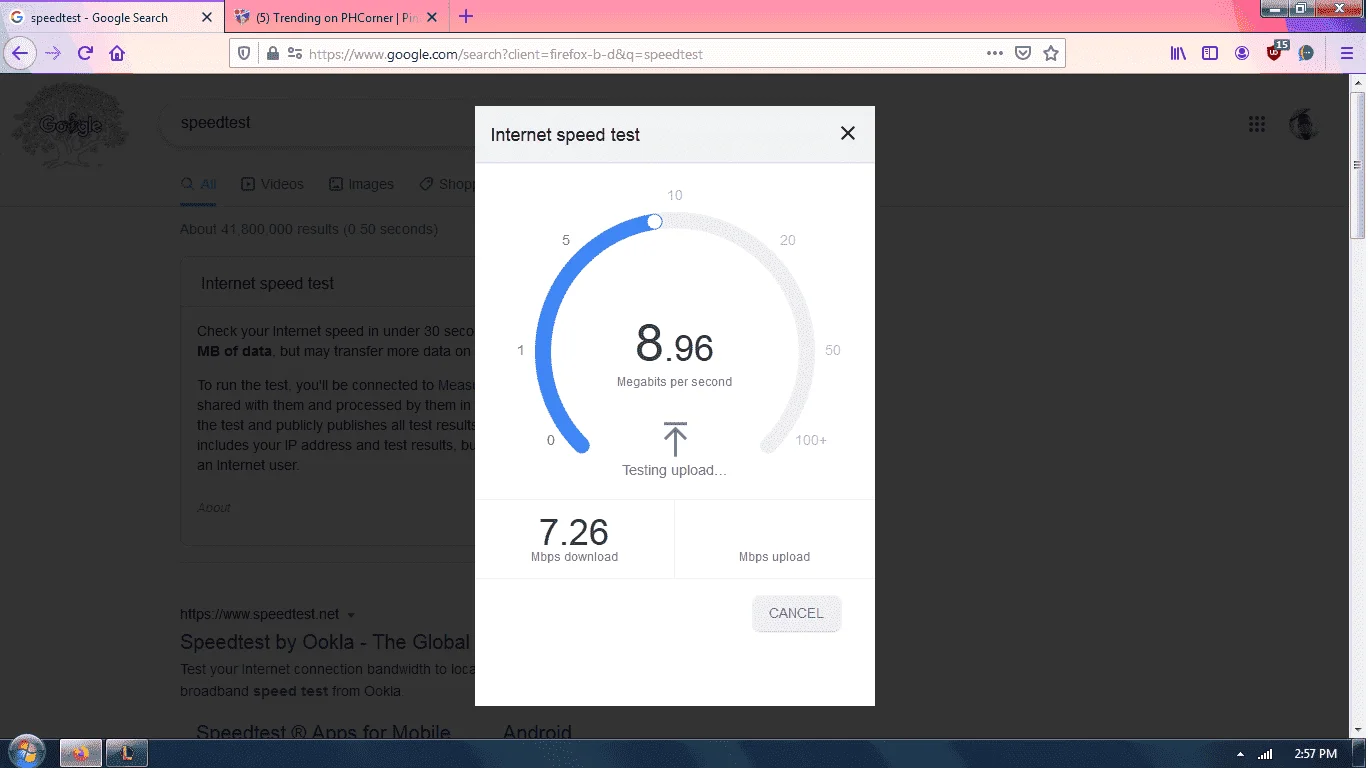
Task: Click the upload arrow icon in the dialog
Action: [x=675, y=439]
